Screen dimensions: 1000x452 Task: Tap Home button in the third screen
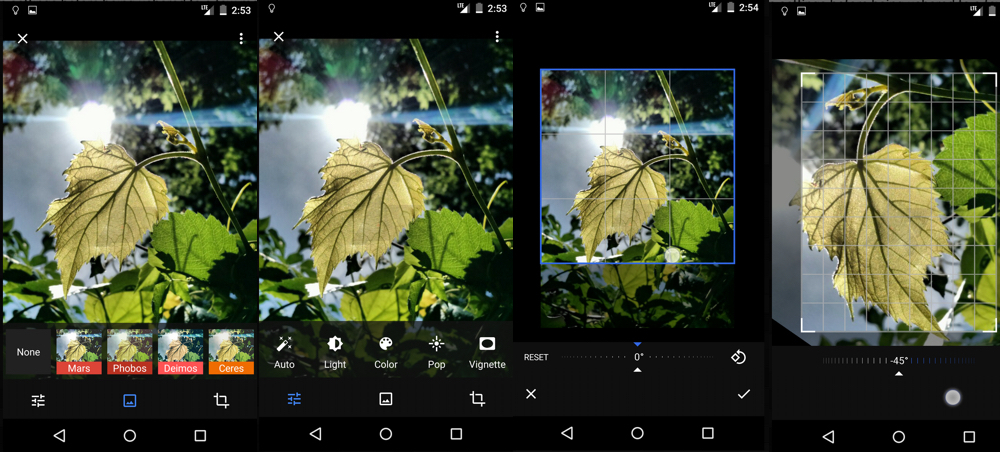[637, 434]
